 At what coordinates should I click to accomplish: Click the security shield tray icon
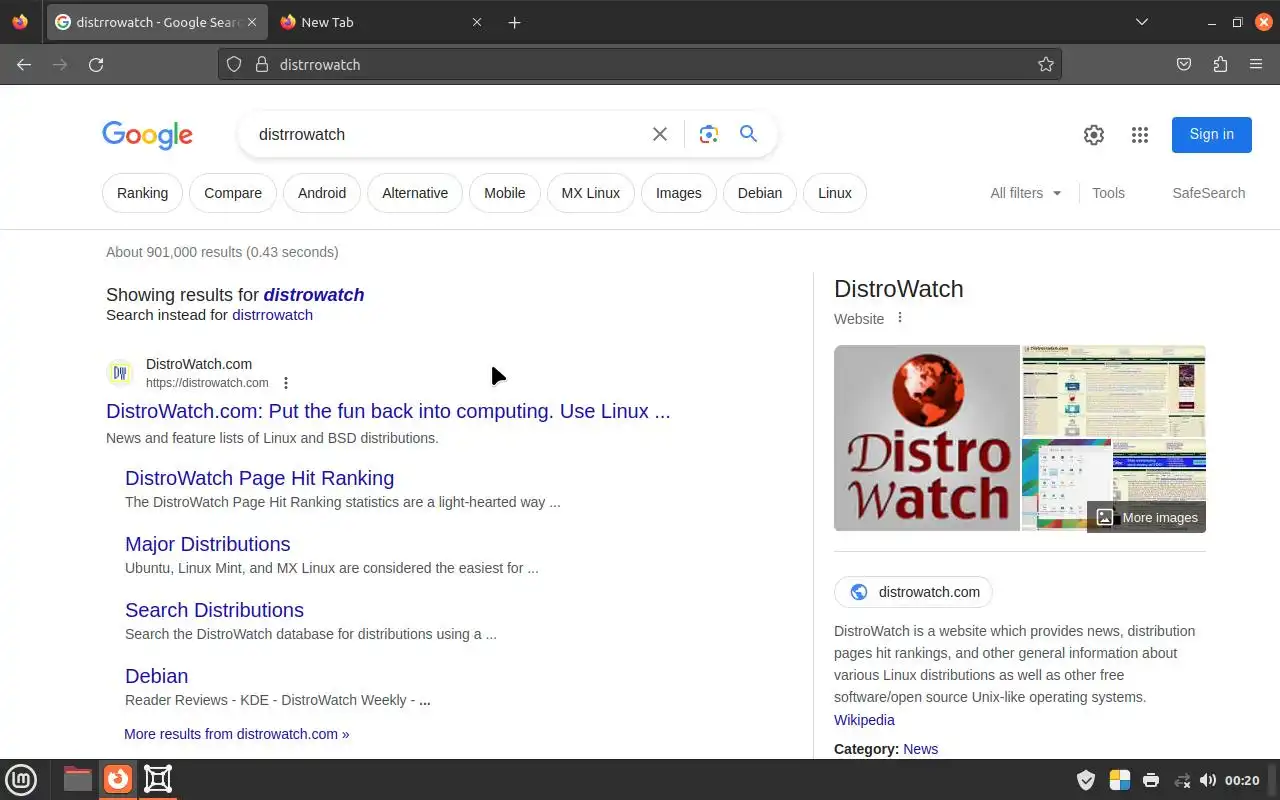(1086, 780)
